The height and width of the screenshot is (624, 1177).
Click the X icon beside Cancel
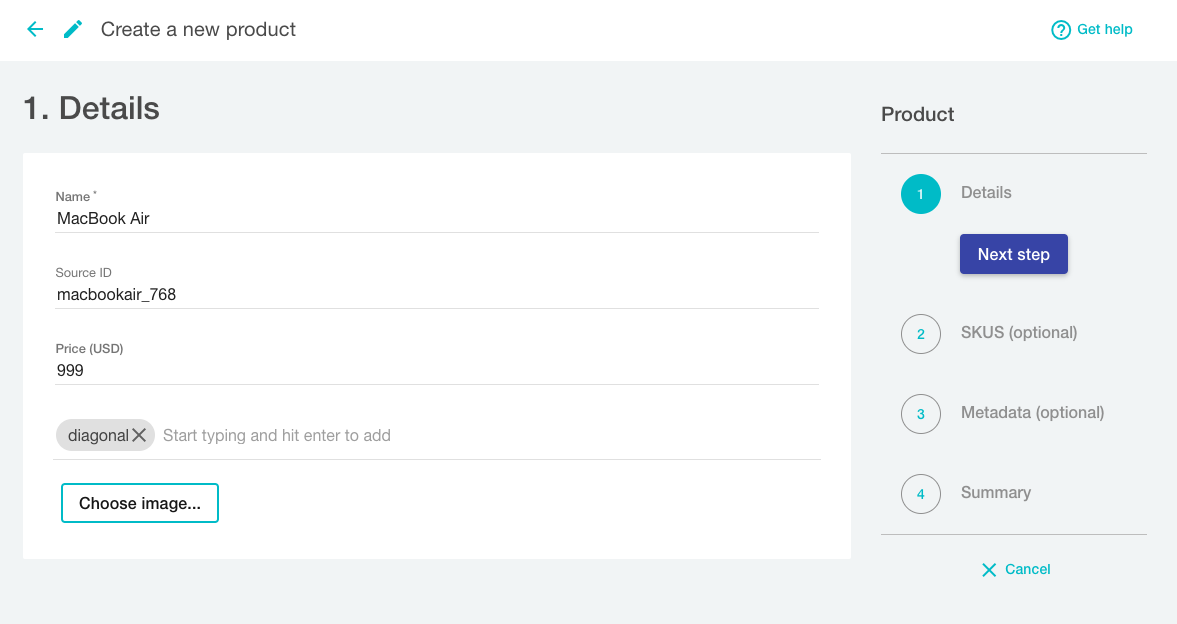989,570
